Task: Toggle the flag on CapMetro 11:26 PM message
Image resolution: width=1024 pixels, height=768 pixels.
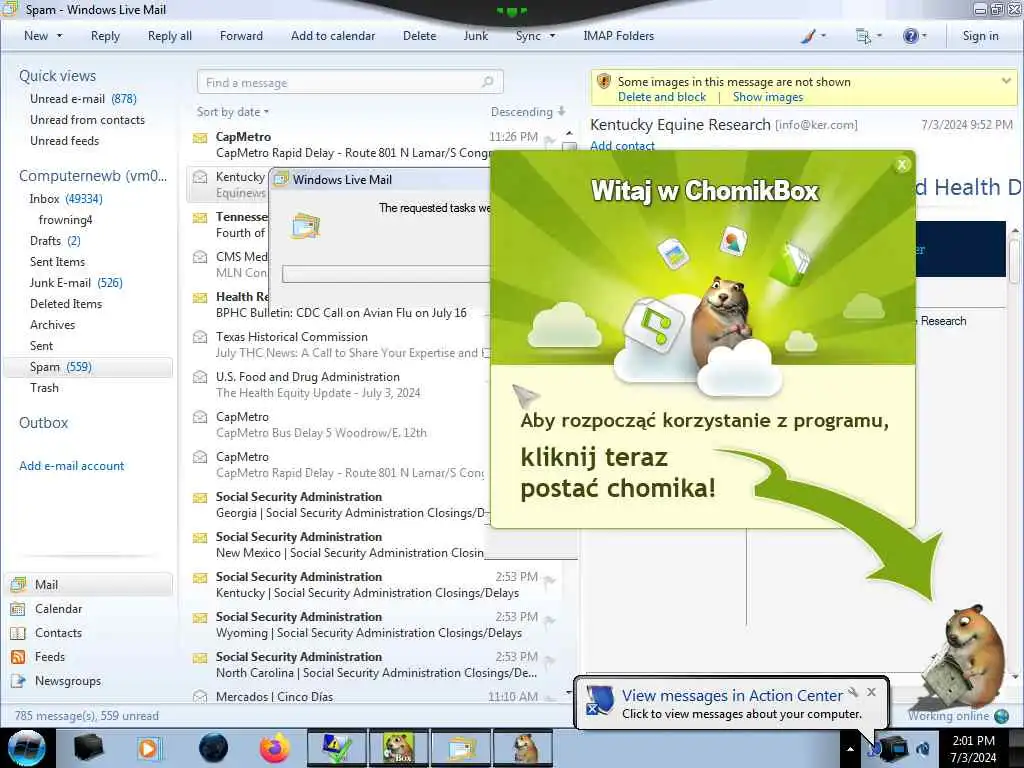Action: point(550,140)
